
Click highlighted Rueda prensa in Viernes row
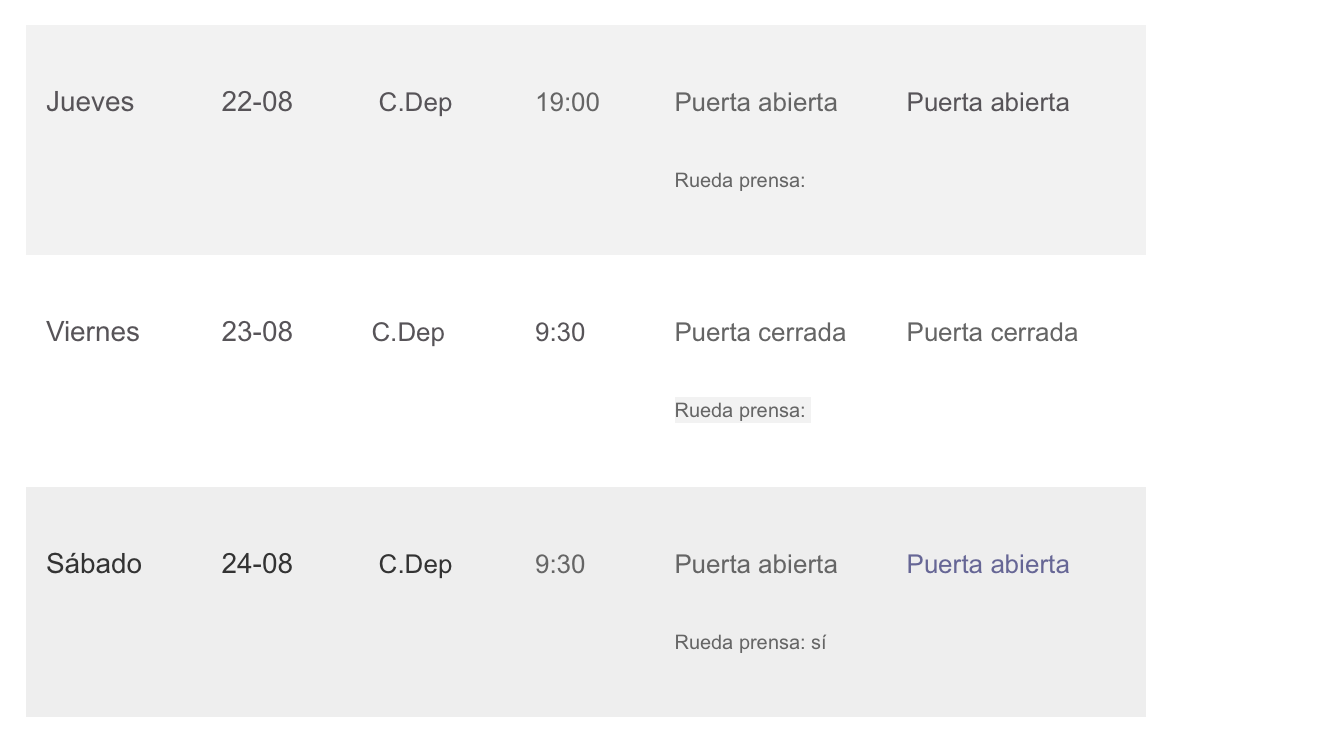click(741, 411)
